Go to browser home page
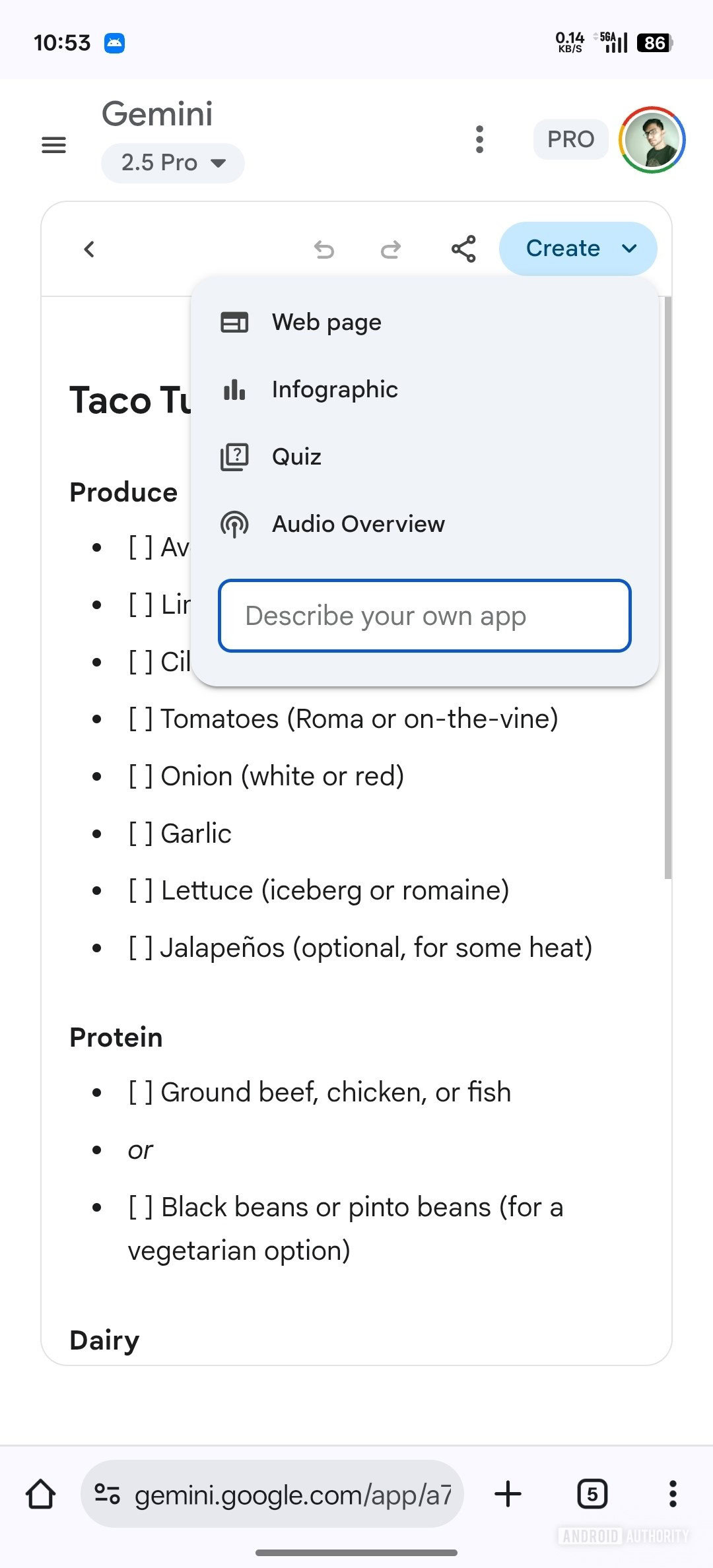The height and width of the screenshot is (1568, 713). click(41, 1494)
